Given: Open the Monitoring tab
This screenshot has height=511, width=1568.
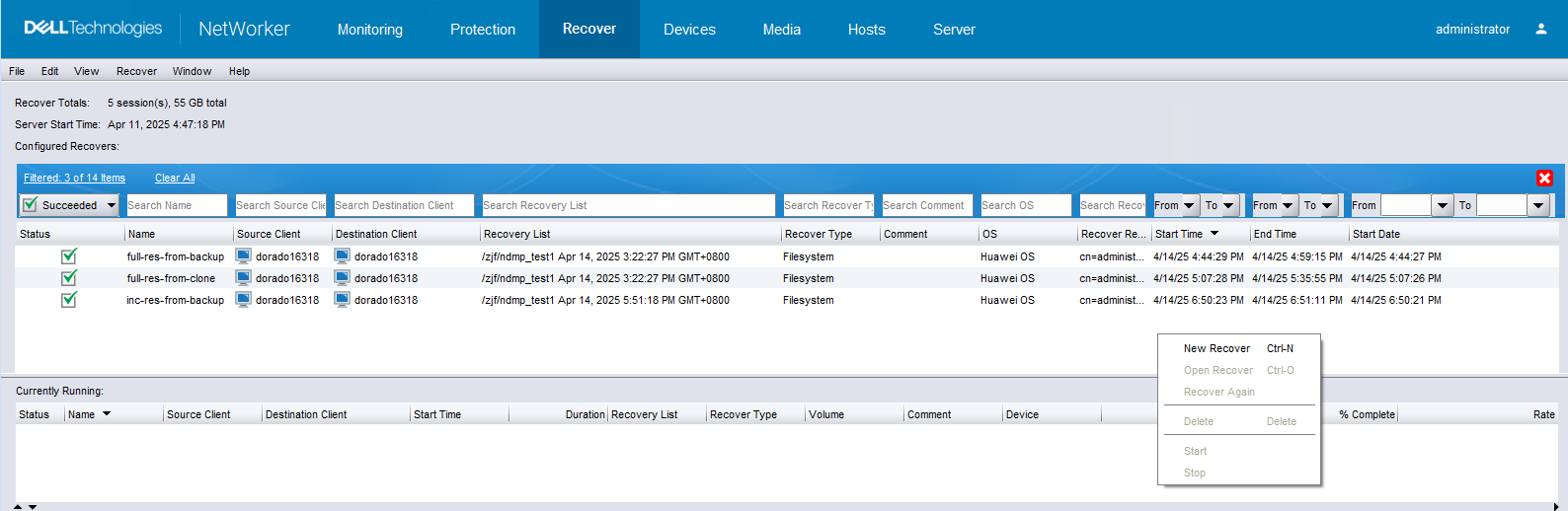Looking at the screenshot, I should (x=370, y=30).
